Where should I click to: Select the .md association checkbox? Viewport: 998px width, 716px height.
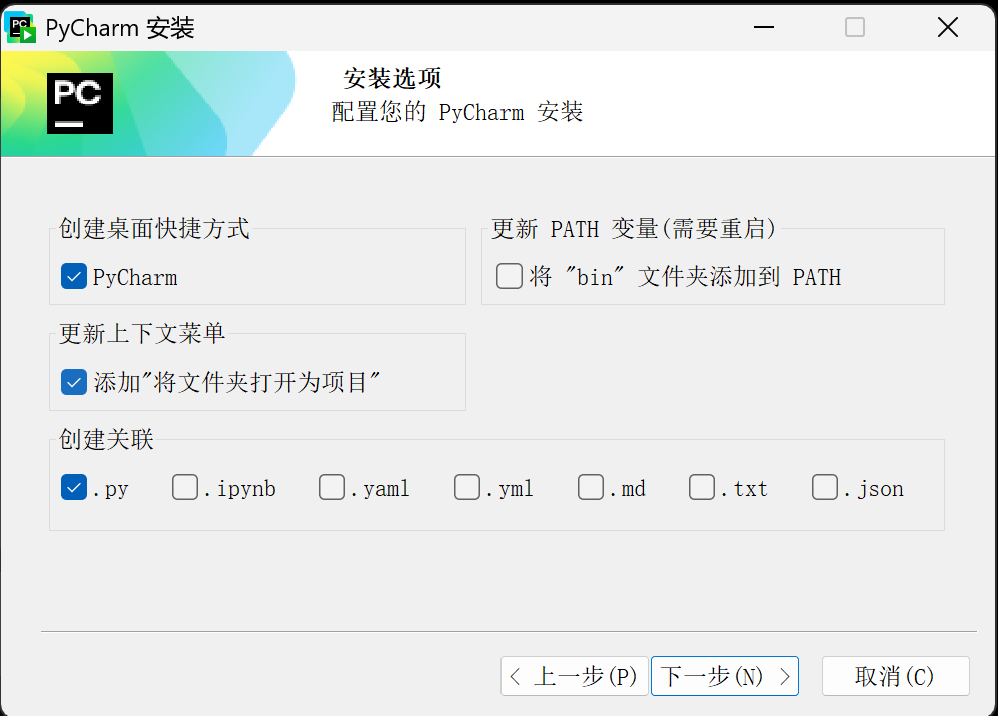tap(591, 488)
